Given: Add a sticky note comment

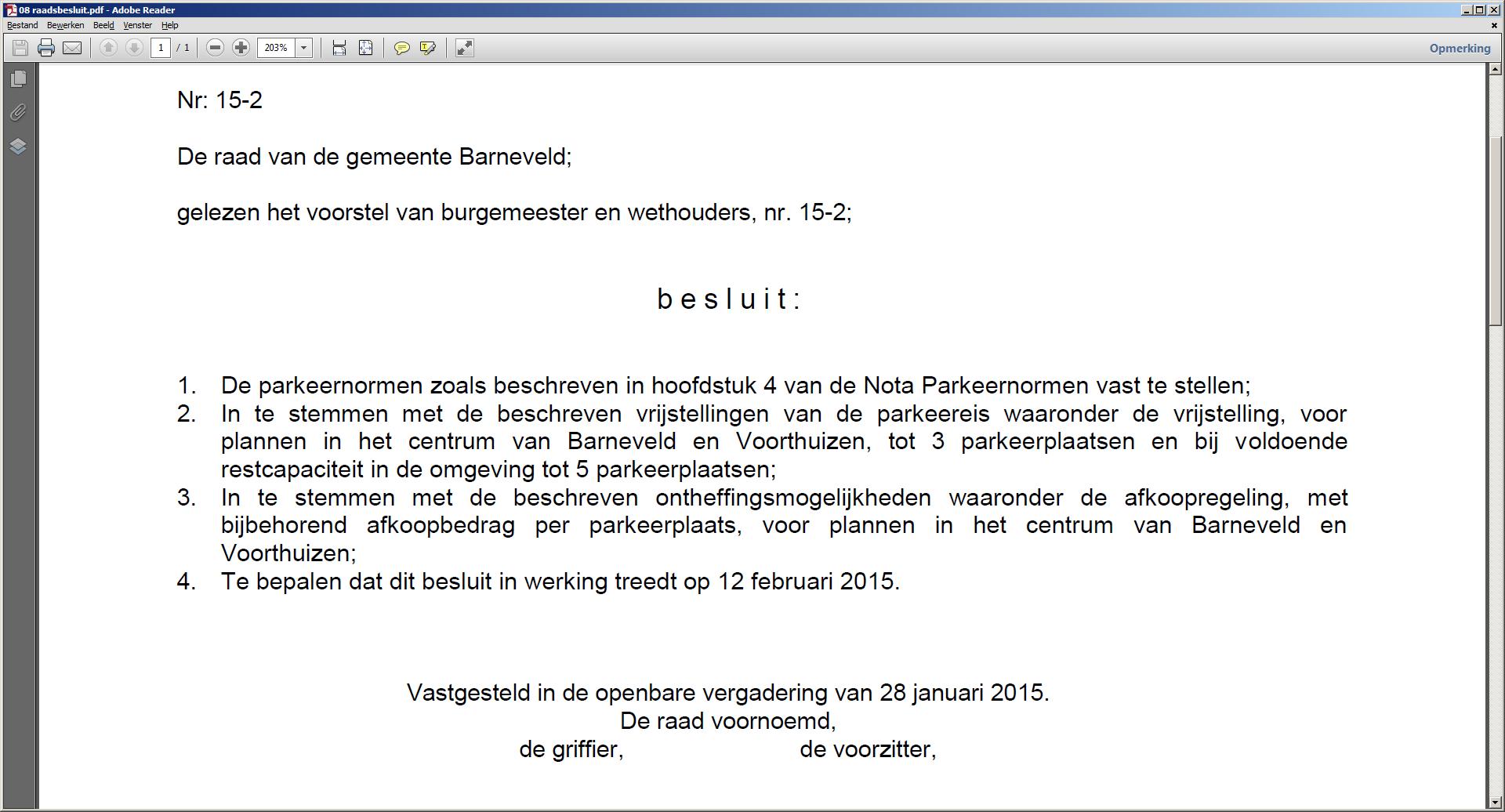Looking at the screenshot, I should (401, 48).
